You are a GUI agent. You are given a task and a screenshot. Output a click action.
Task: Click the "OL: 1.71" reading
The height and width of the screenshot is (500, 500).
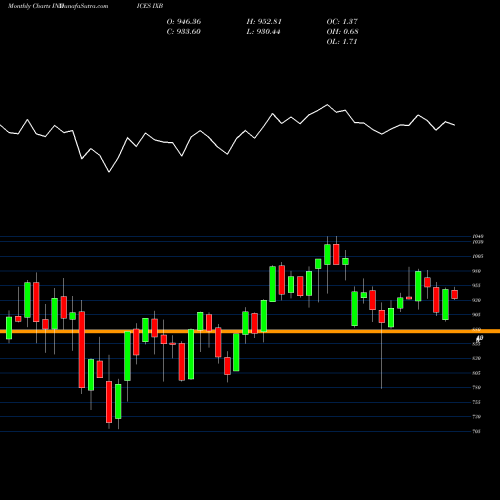pos(342,42)
